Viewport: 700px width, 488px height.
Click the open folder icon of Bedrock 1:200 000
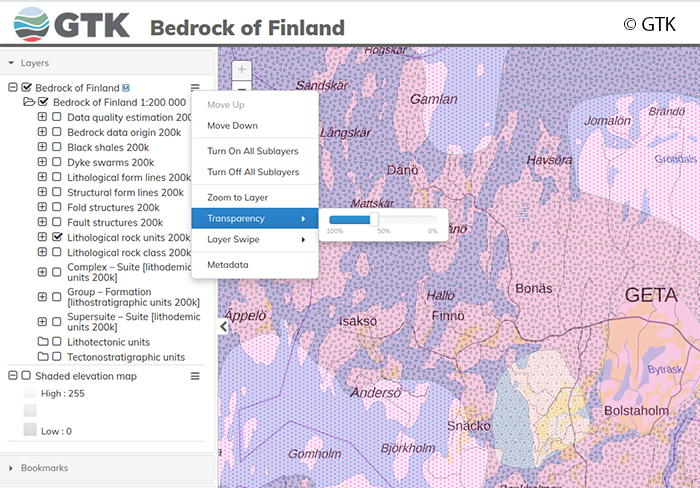tap(29, 102)
